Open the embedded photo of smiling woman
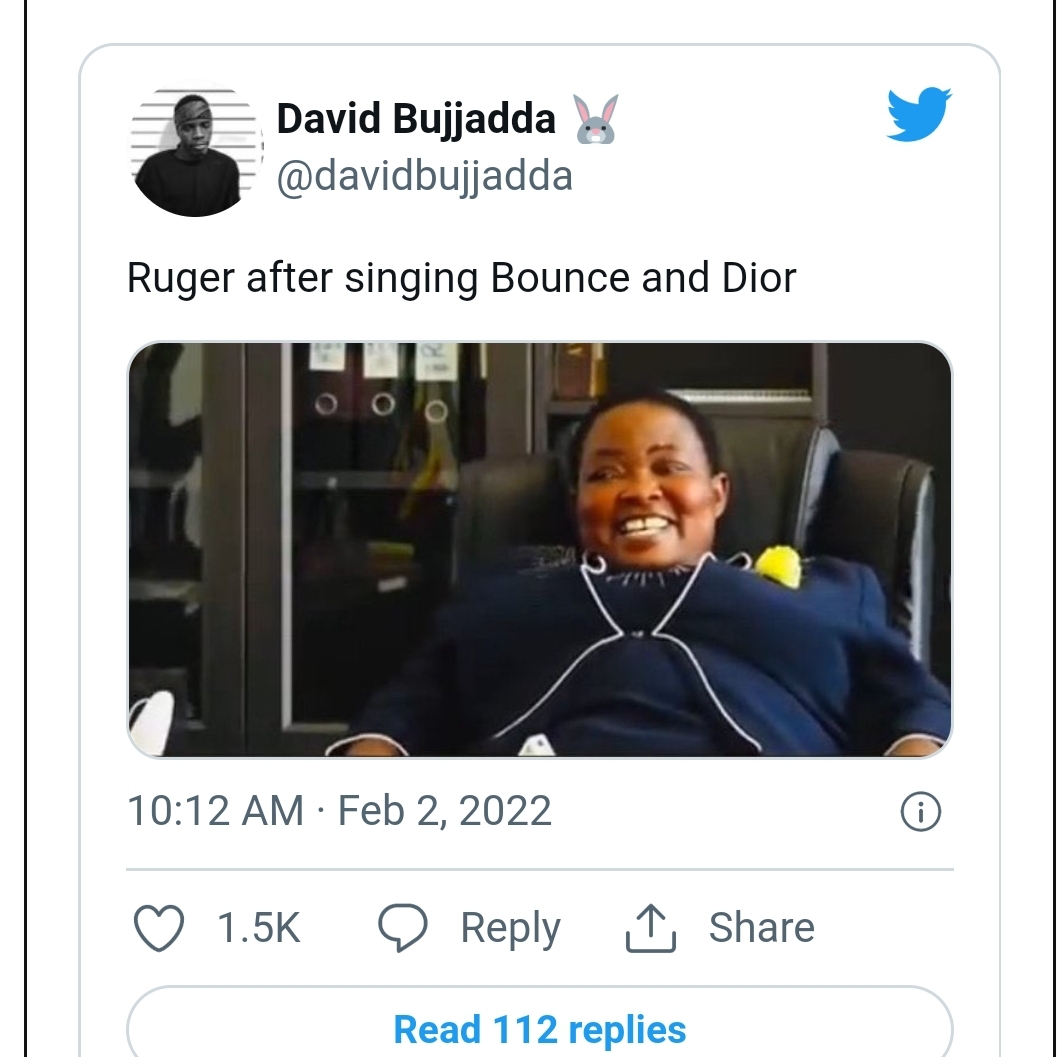 [x=539, y=549]
